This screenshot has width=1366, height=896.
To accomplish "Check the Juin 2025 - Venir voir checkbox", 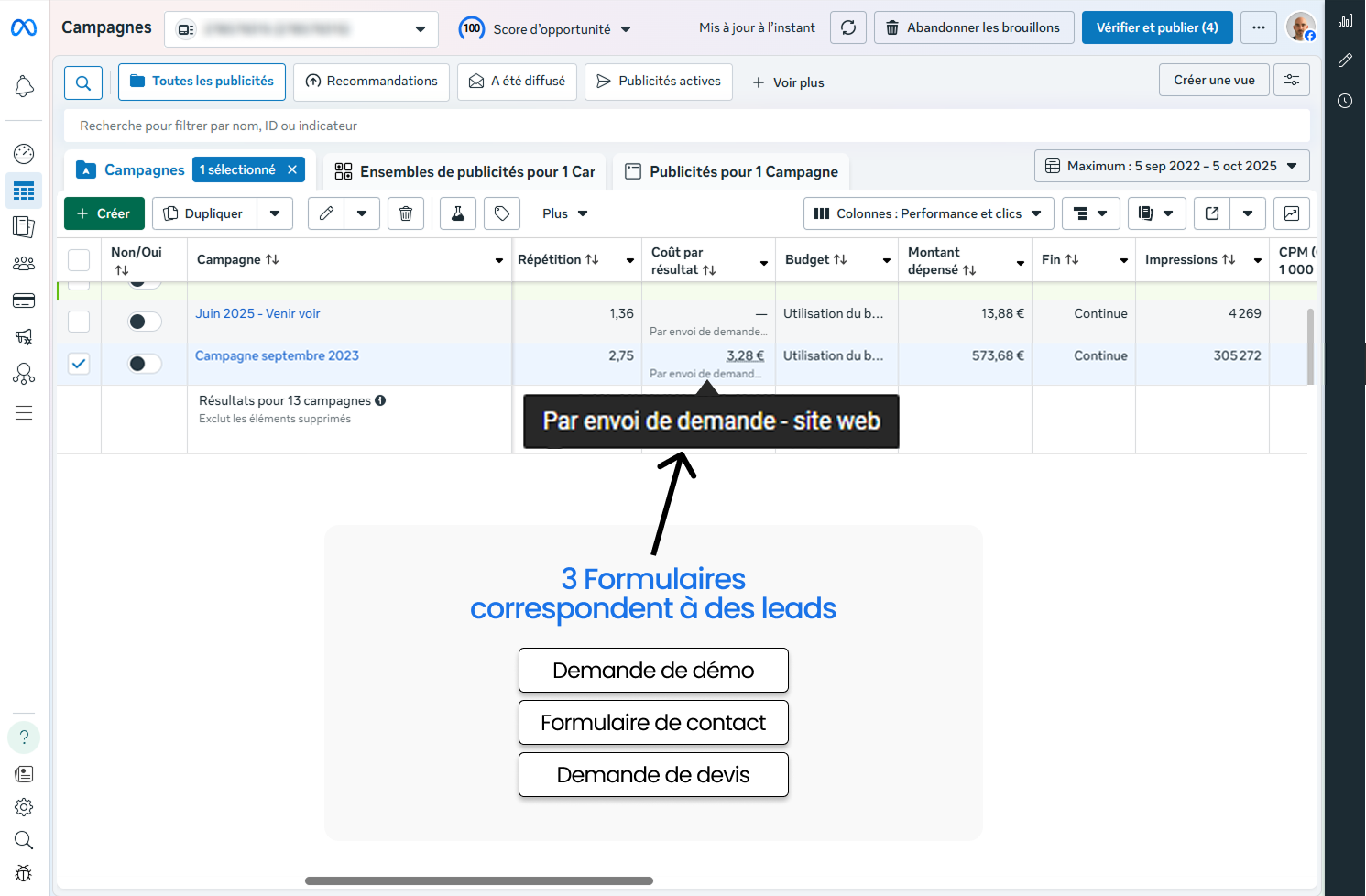I will click(80, 322).
